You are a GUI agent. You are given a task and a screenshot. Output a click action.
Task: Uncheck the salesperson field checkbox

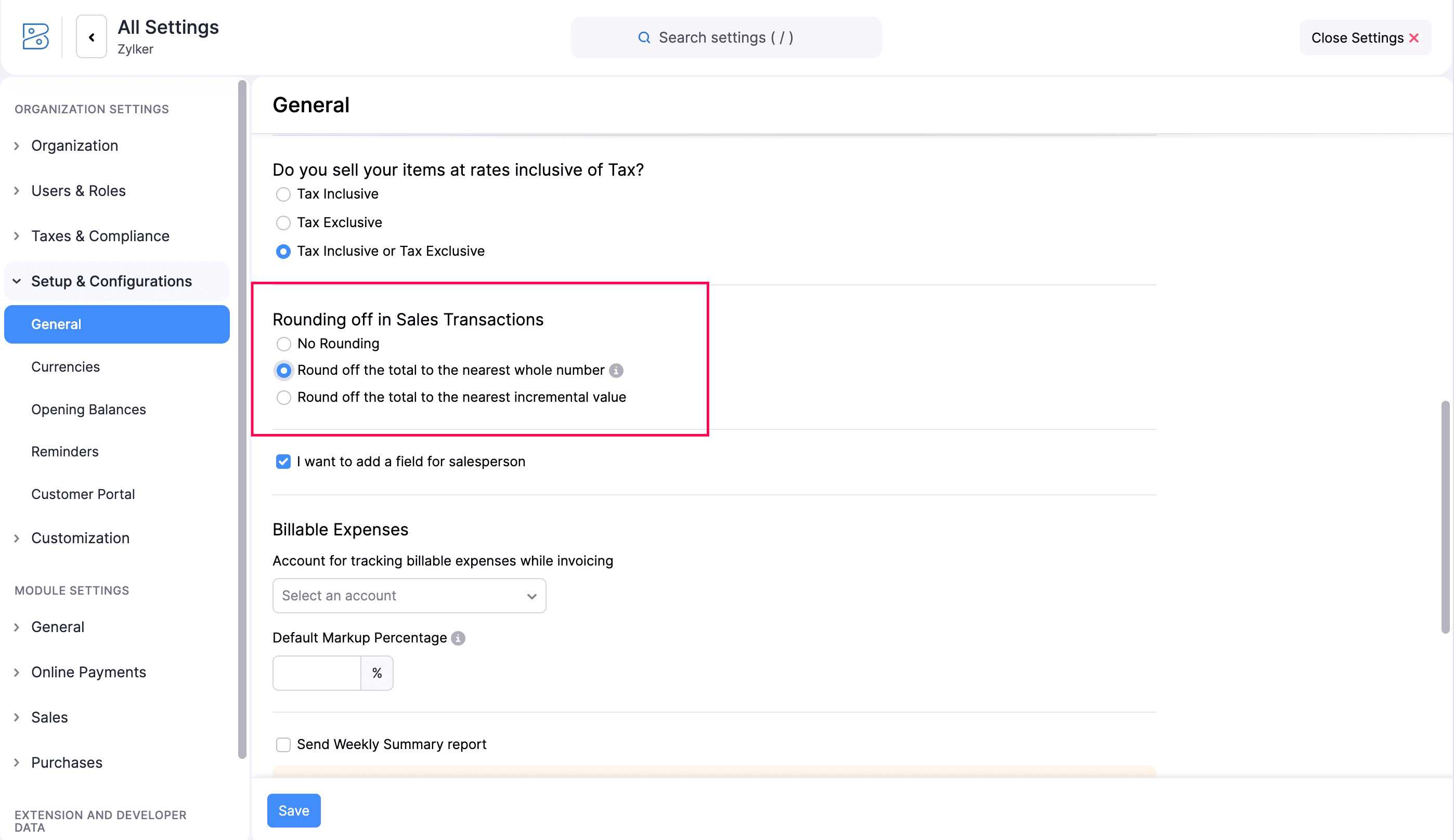(283, 462)
